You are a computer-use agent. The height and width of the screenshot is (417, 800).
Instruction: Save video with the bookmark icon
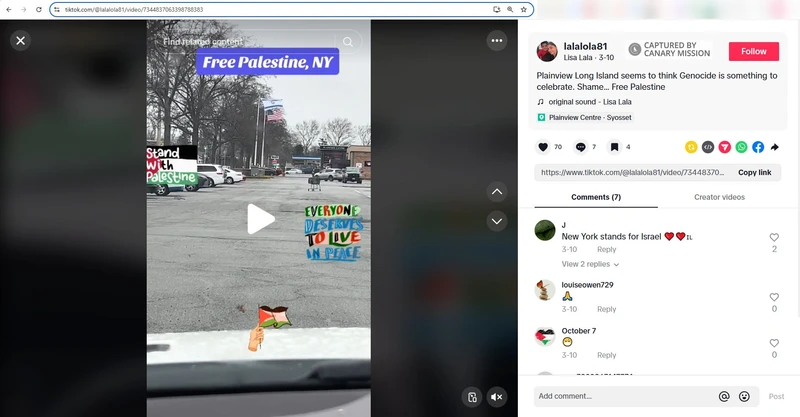point(614,147)
